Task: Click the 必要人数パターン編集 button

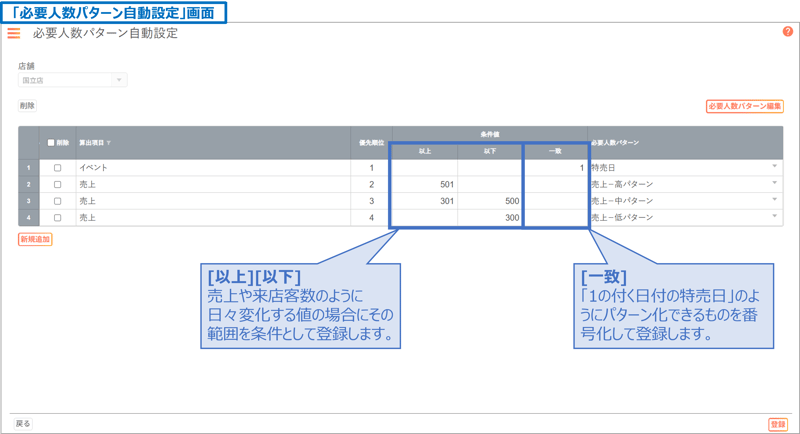Action: [x=744, y=106]
